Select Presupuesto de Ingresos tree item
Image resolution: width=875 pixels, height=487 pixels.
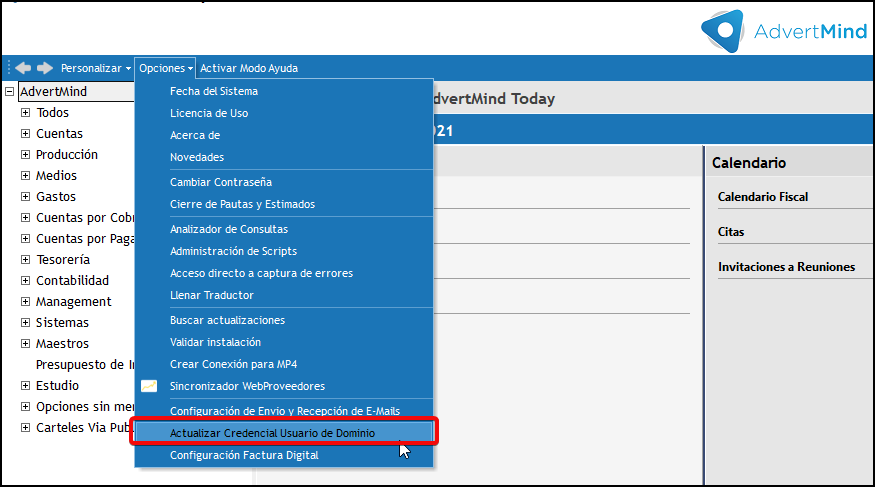(85, 365)
